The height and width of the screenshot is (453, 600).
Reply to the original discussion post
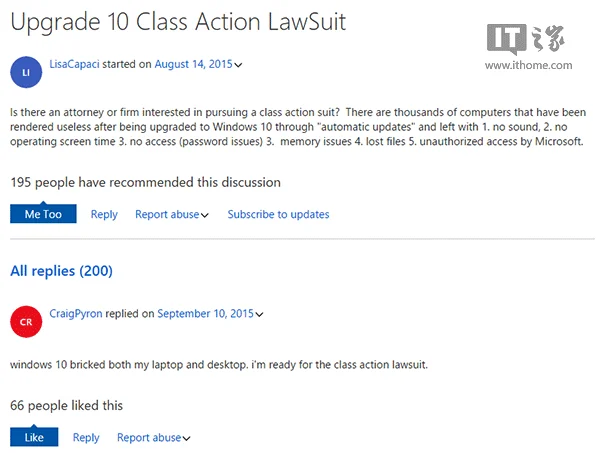pos(104,214)
